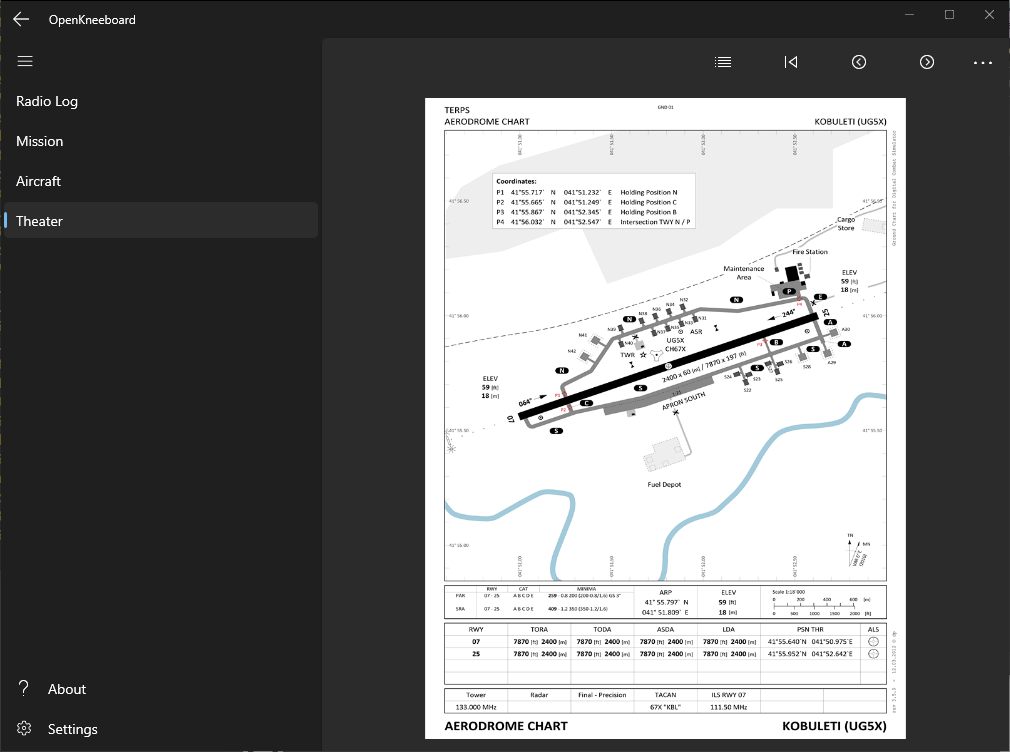
Task: Open Settings from the sidebar
Action: (x=73, y=729)
